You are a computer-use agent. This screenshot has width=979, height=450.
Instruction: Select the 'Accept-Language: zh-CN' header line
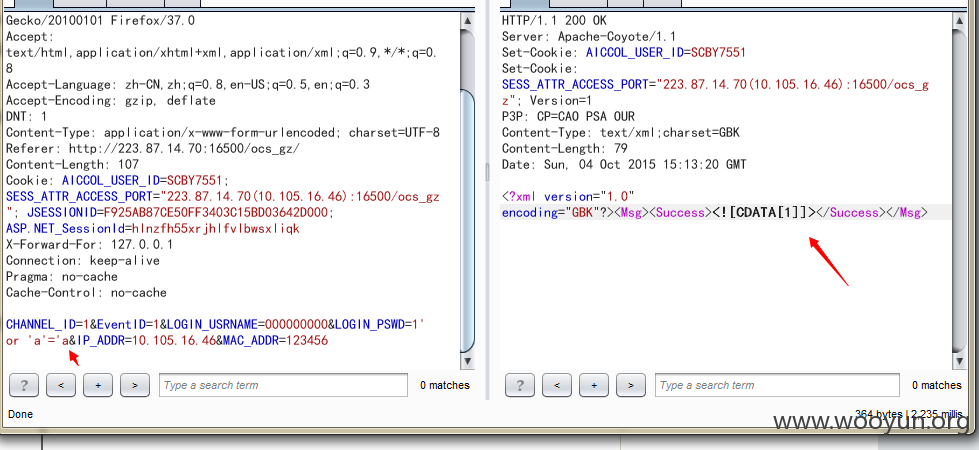(x=187, y=84)
